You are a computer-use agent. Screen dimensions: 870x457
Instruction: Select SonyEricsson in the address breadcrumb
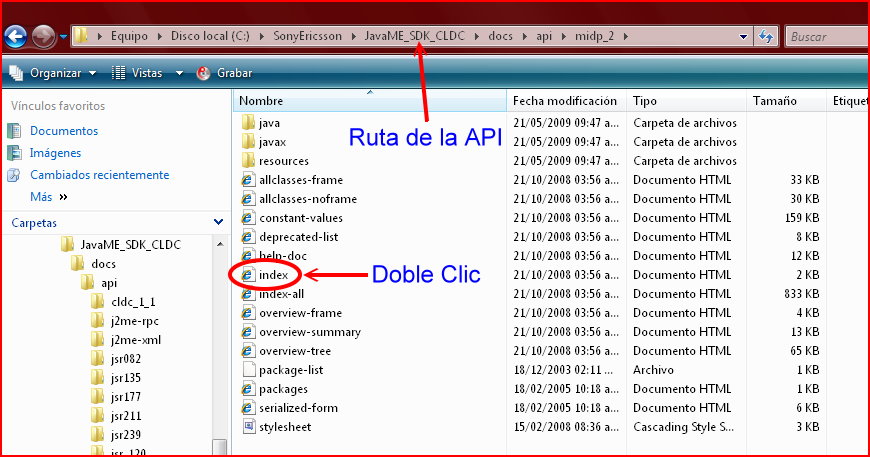[307, 36]
